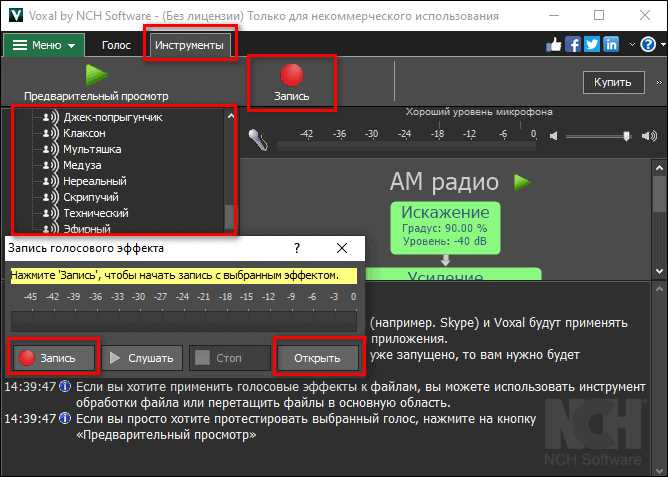Share on LinkedIn icon
Screen dimensions: 668x477
click(611, 44)
